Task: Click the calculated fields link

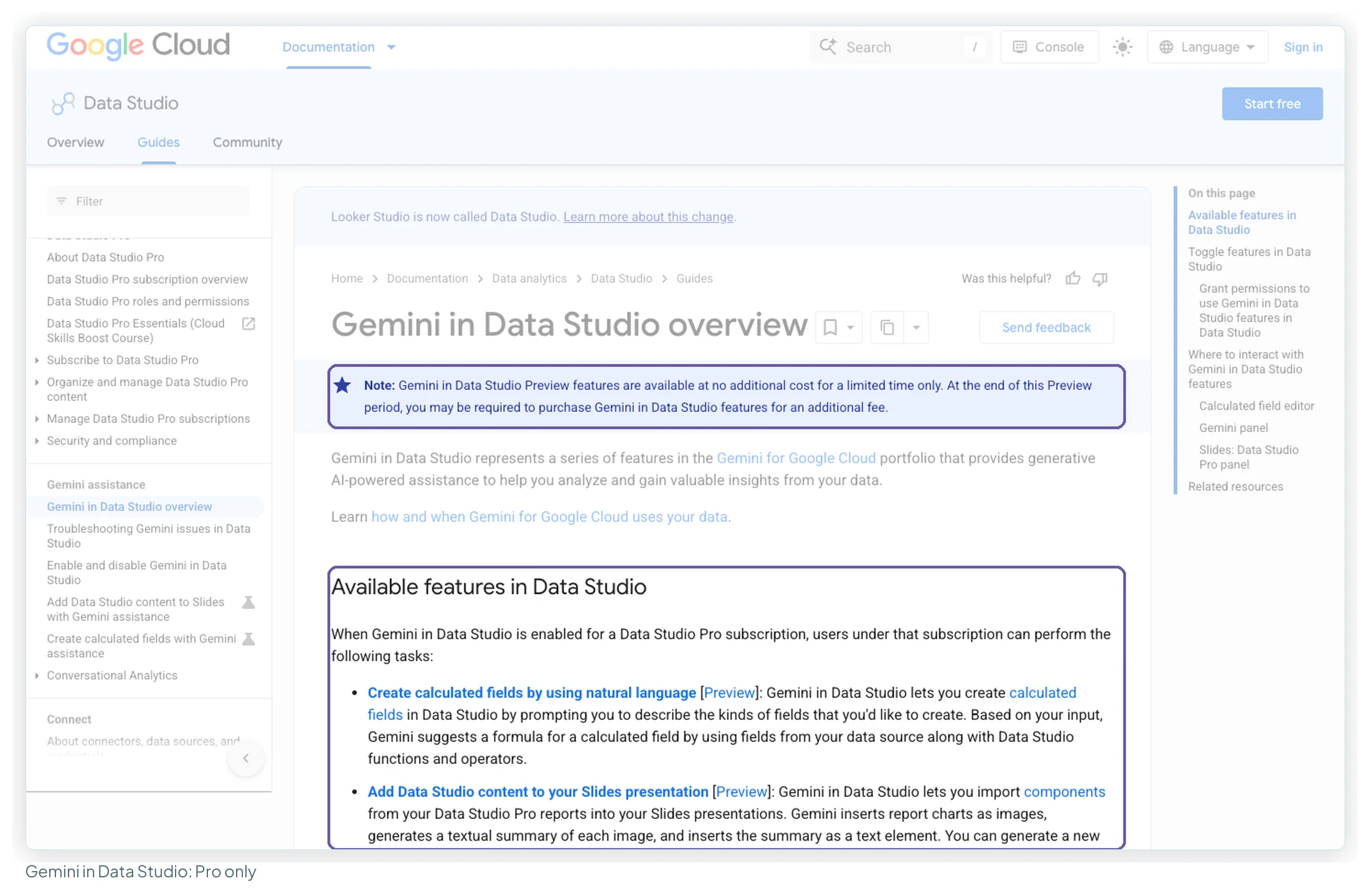Action: point(1042,692)
